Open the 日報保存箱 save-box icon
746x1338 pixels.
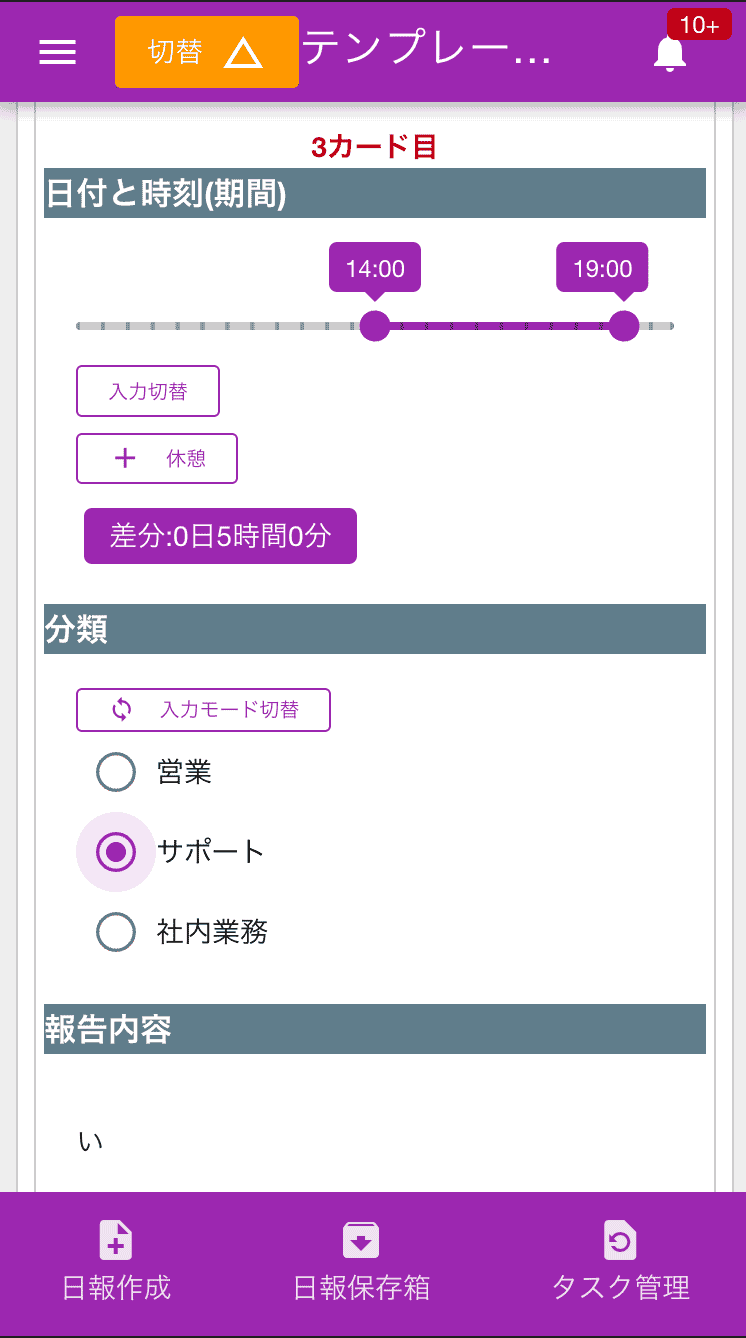(361, 1240)
